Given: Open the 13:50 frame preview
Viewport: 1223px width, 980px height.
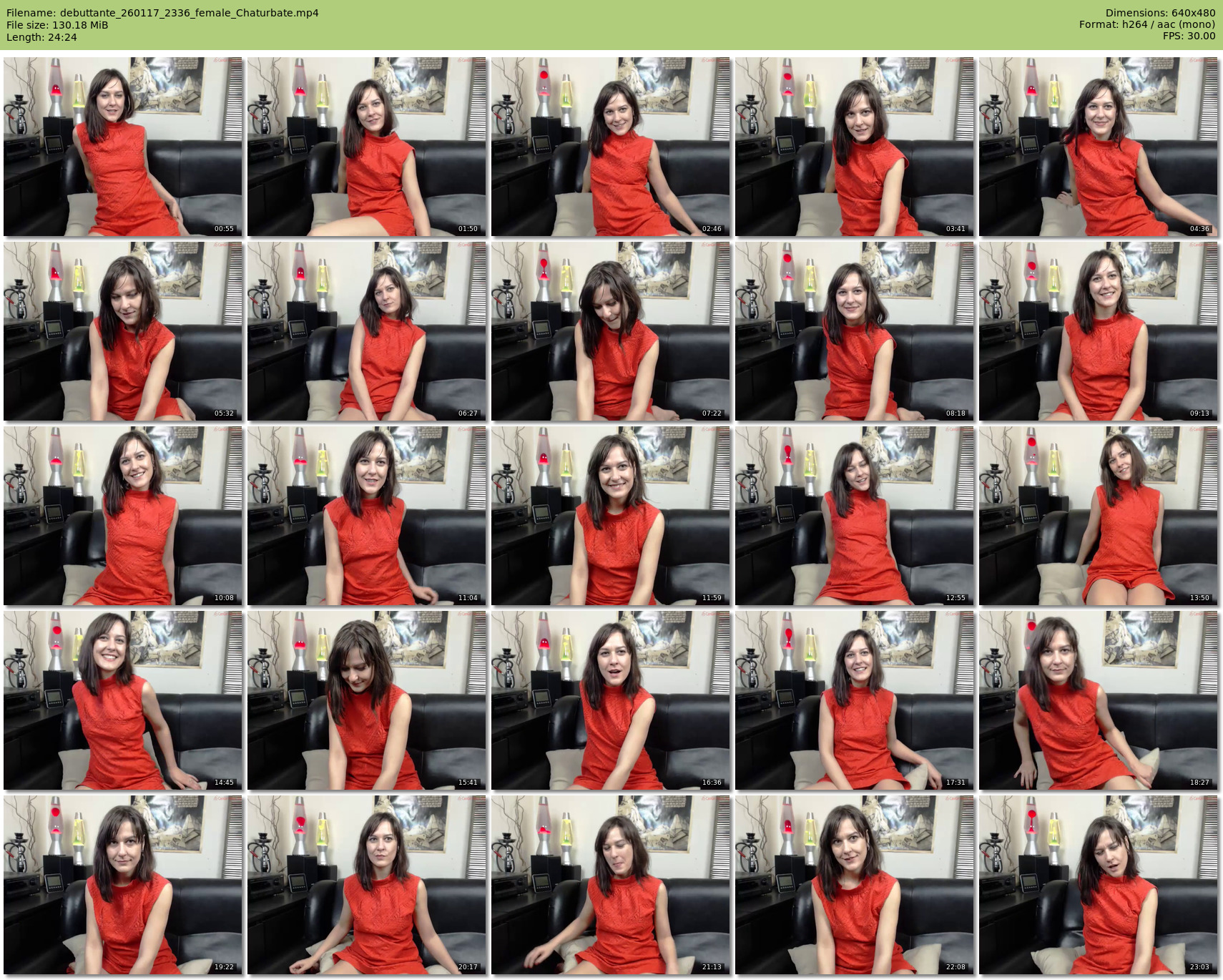Looking at the screenshot, I should click(1099, 516).
